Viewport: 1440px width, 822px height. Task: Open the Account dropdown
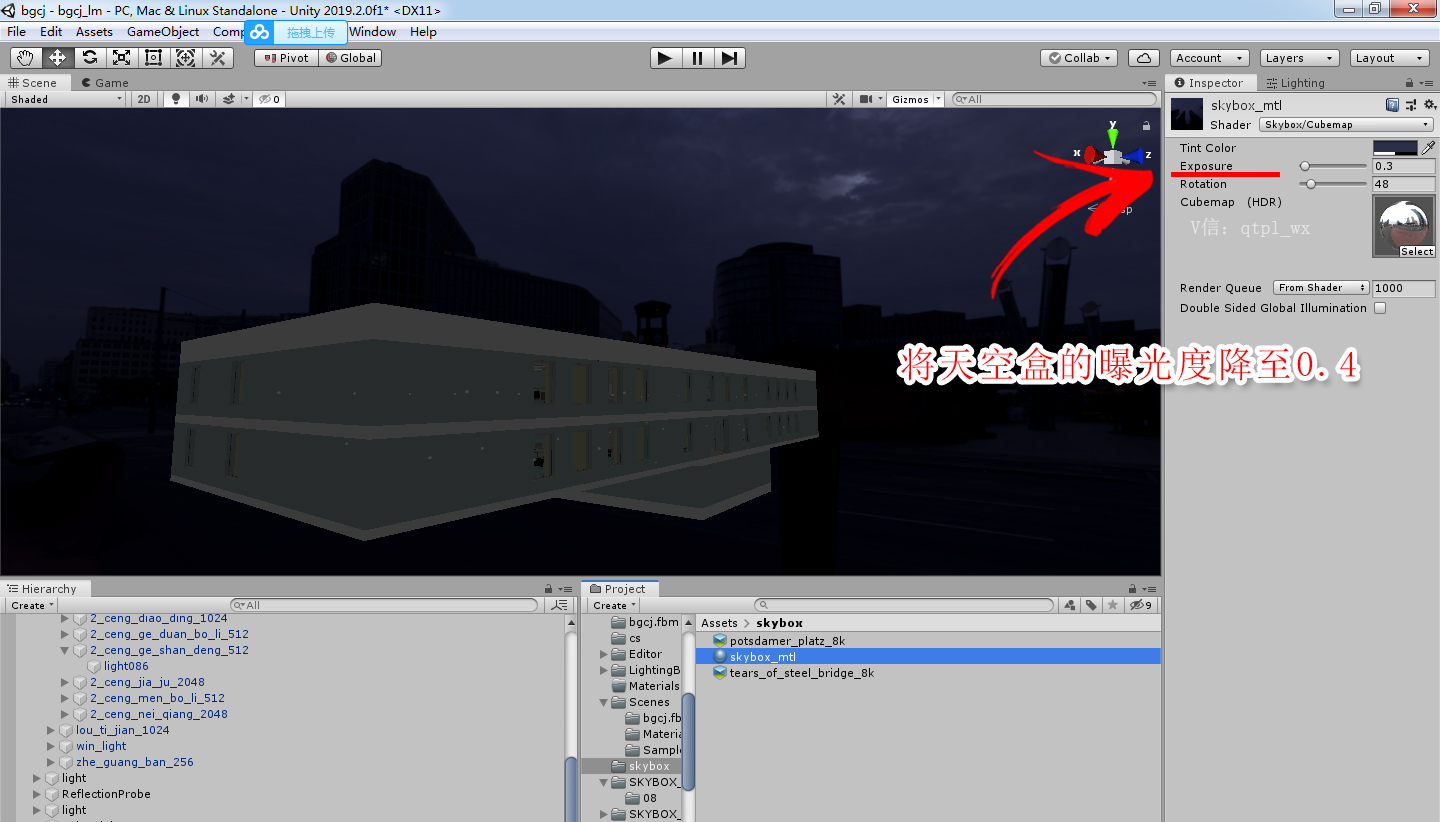1208,58
